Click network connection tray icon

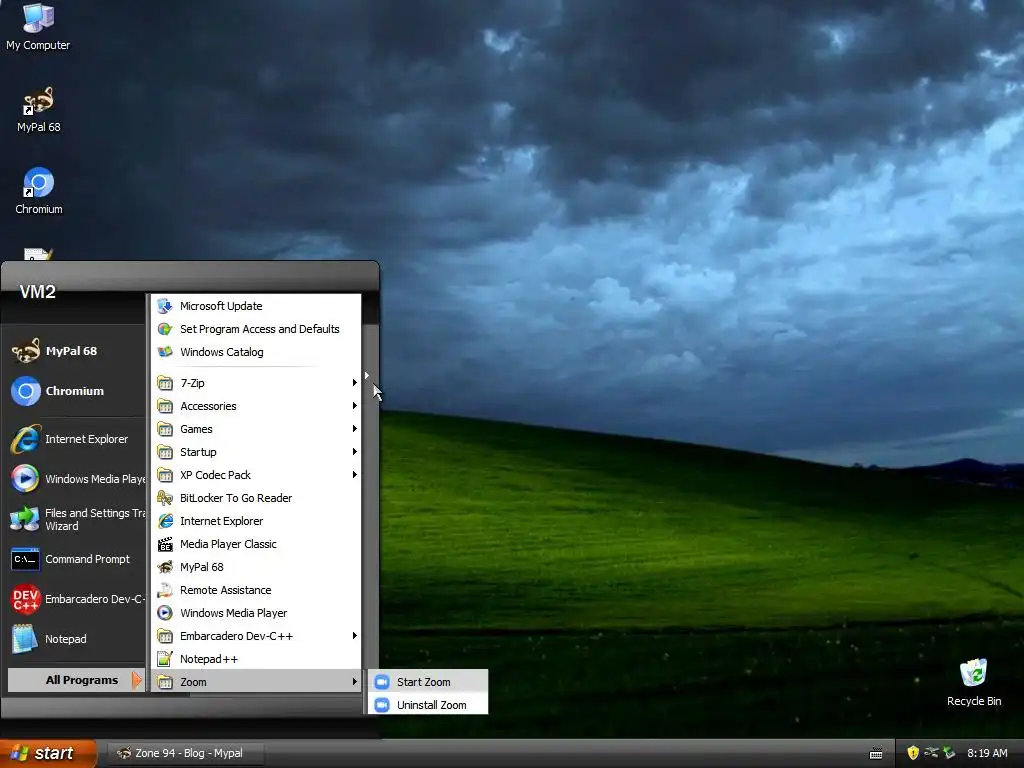[931, 753]
